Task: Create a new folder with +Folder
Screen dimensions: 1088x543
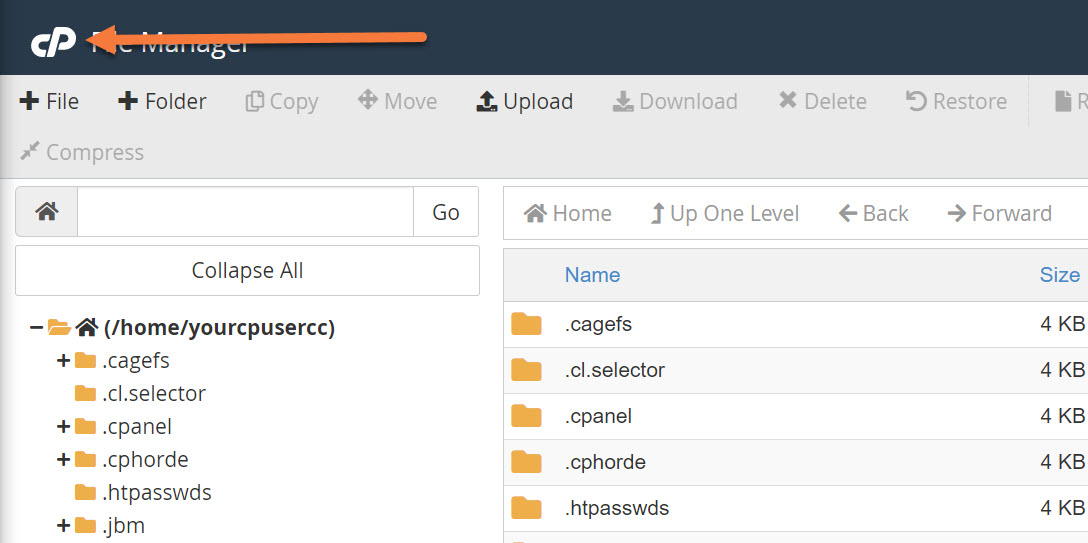Action: pyautogui.click(x=162, y=102)
